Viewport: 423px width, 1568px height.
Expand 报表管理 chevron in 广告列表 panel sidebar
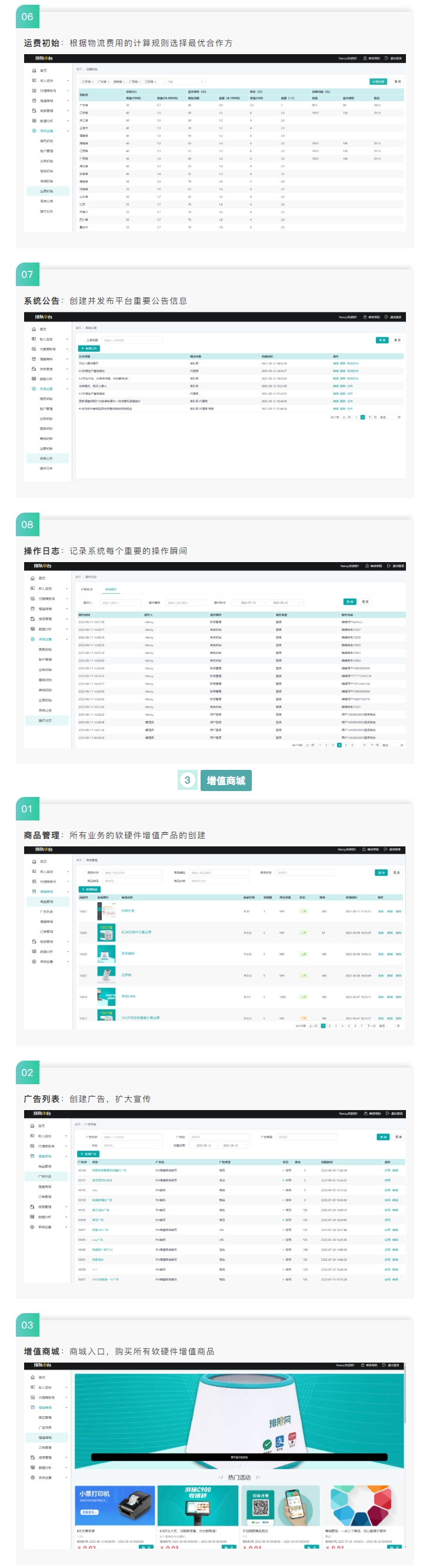coord(67,1207)
